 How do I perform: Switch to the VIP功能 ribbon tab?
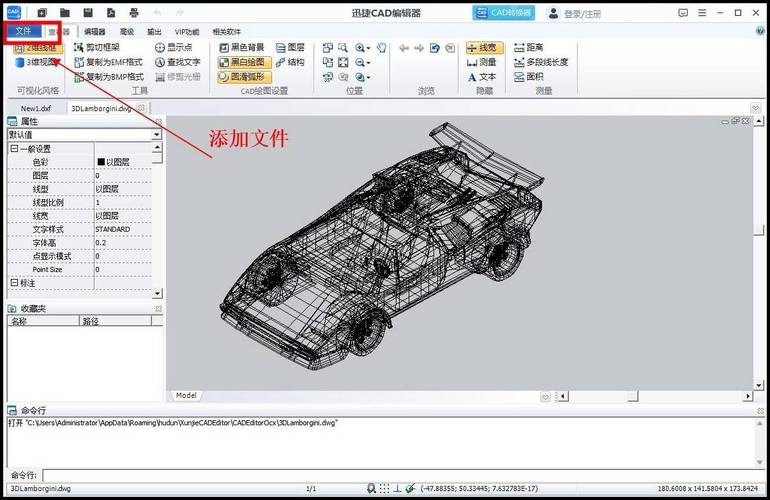click(x=187, y=32)
